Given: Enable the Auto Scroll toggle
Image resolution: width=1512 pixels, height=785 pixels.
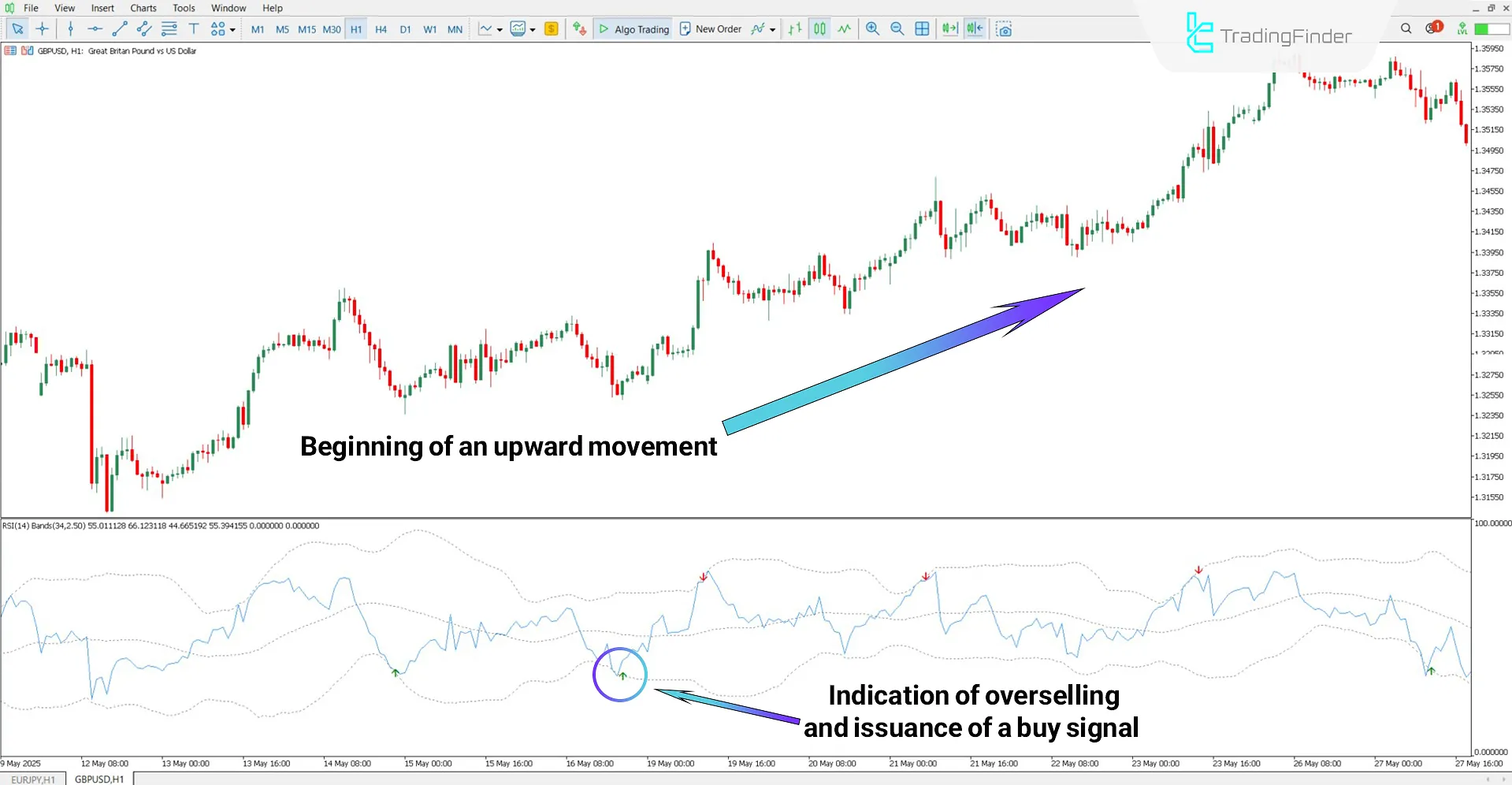Looking at the screenshot, I should click(x=949, y=28).
